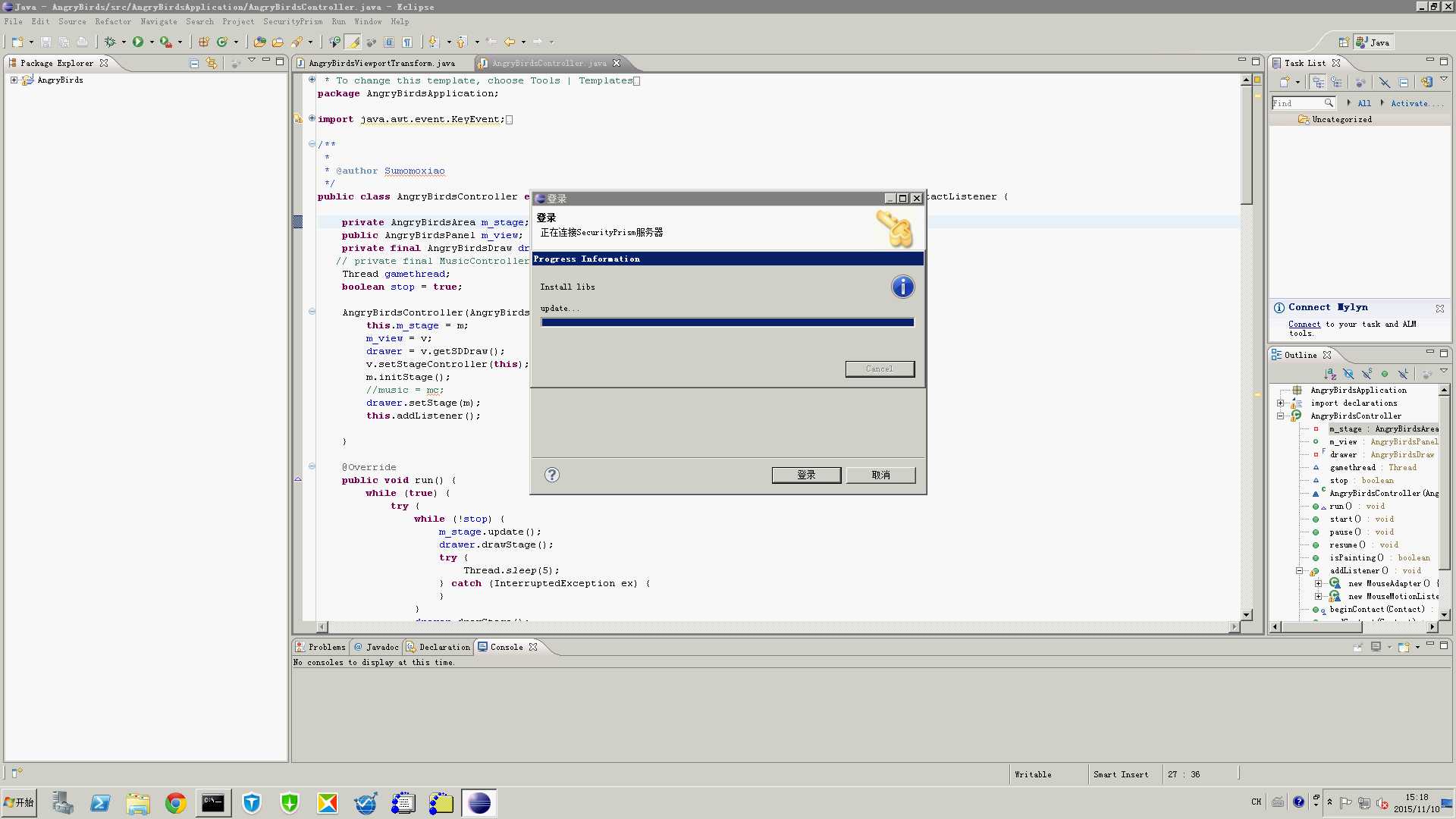1456x819 pixels.
Task: Click Cancel in Progress Information
Action: click(x=880, y=369)
